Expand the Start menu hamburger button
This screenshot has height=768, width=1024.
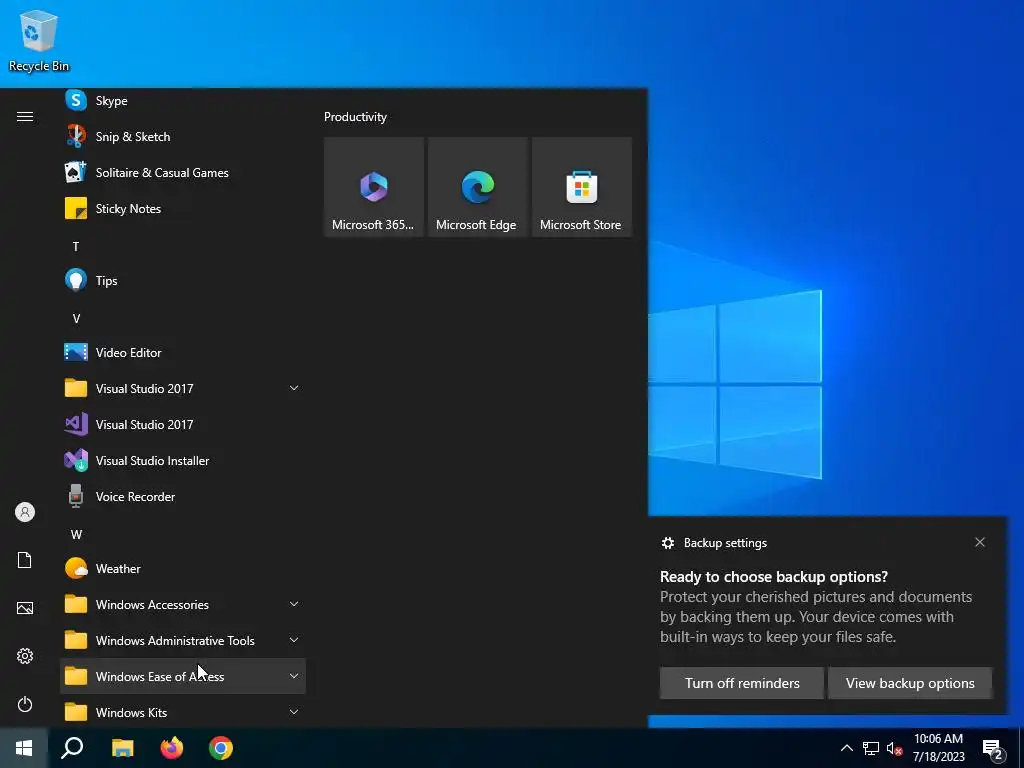(25, 116)
